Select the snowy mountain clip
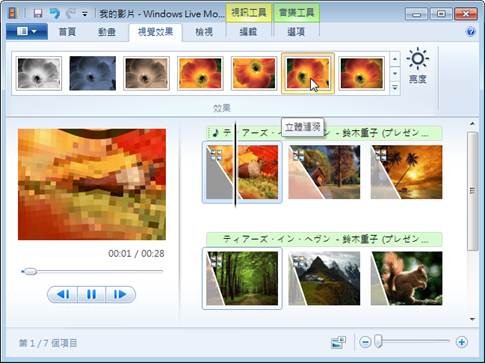Image resolution: width=485 pixels, height=363 pixels. (324, 278)
